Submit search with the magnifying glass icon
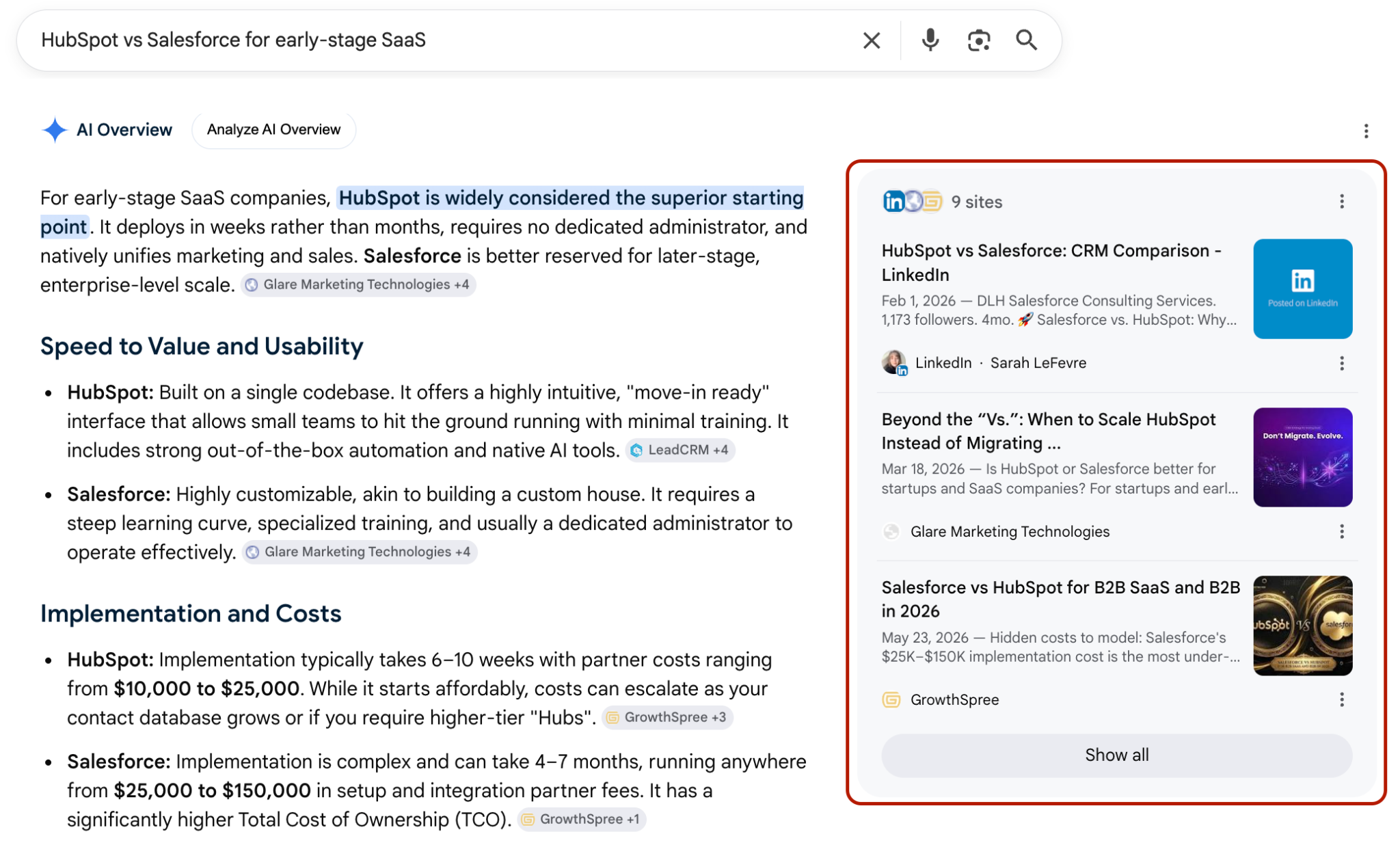This screenshot has height=845, width=1400. pos(1026,40)
